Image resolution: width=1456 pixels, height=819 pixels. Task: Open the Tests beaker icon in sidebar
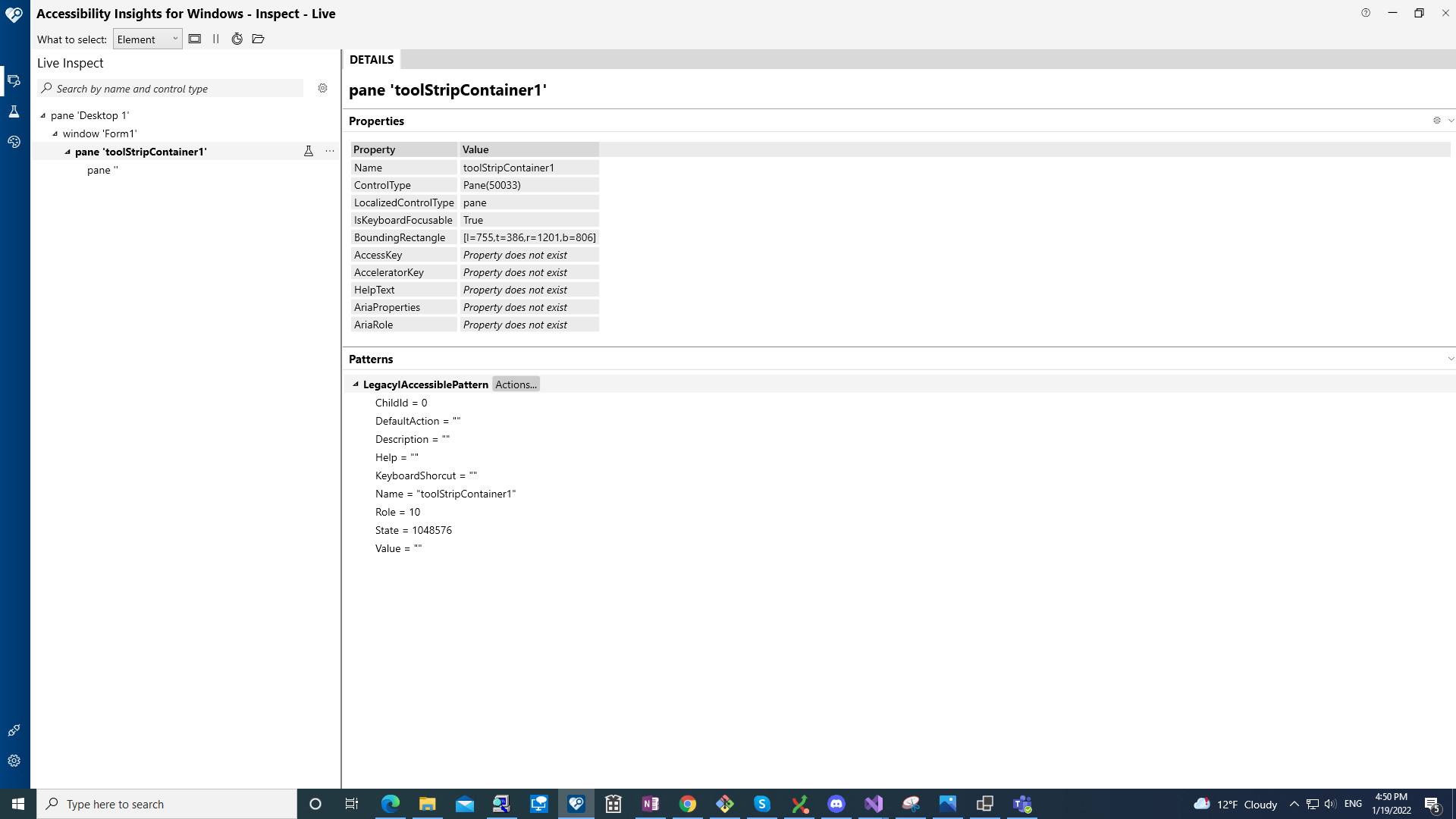pos(14,111)
